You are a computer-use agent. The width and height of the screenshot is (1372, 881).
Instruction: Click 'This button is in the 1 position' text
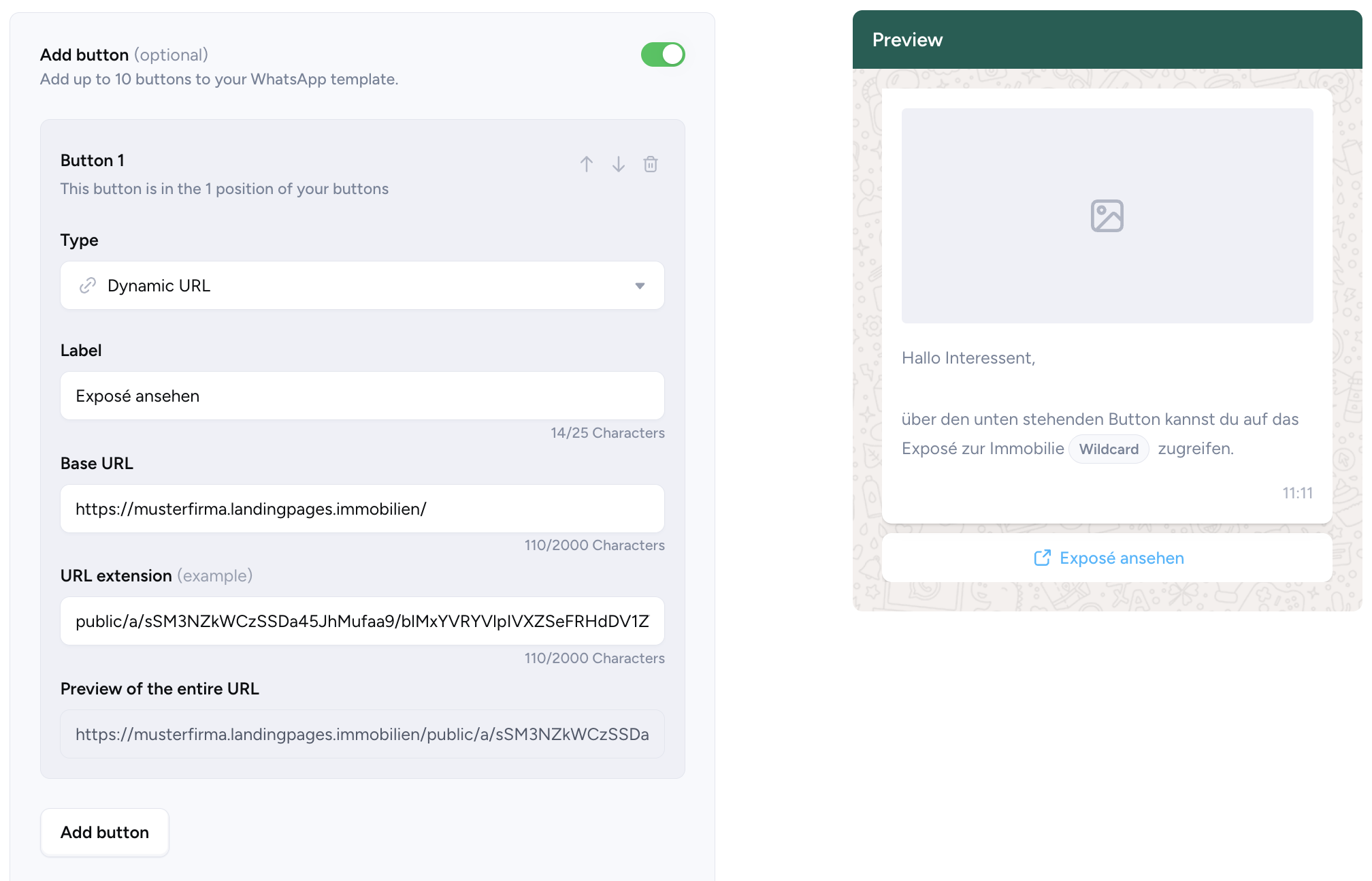pos(225,189)
